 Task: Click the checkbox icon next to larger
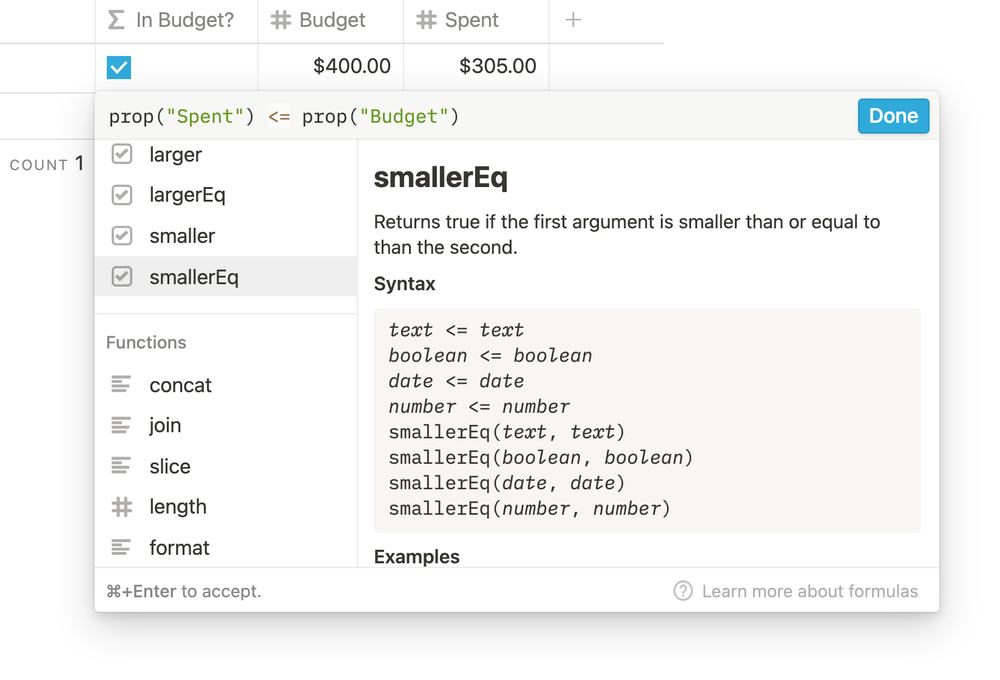point(122,154)
